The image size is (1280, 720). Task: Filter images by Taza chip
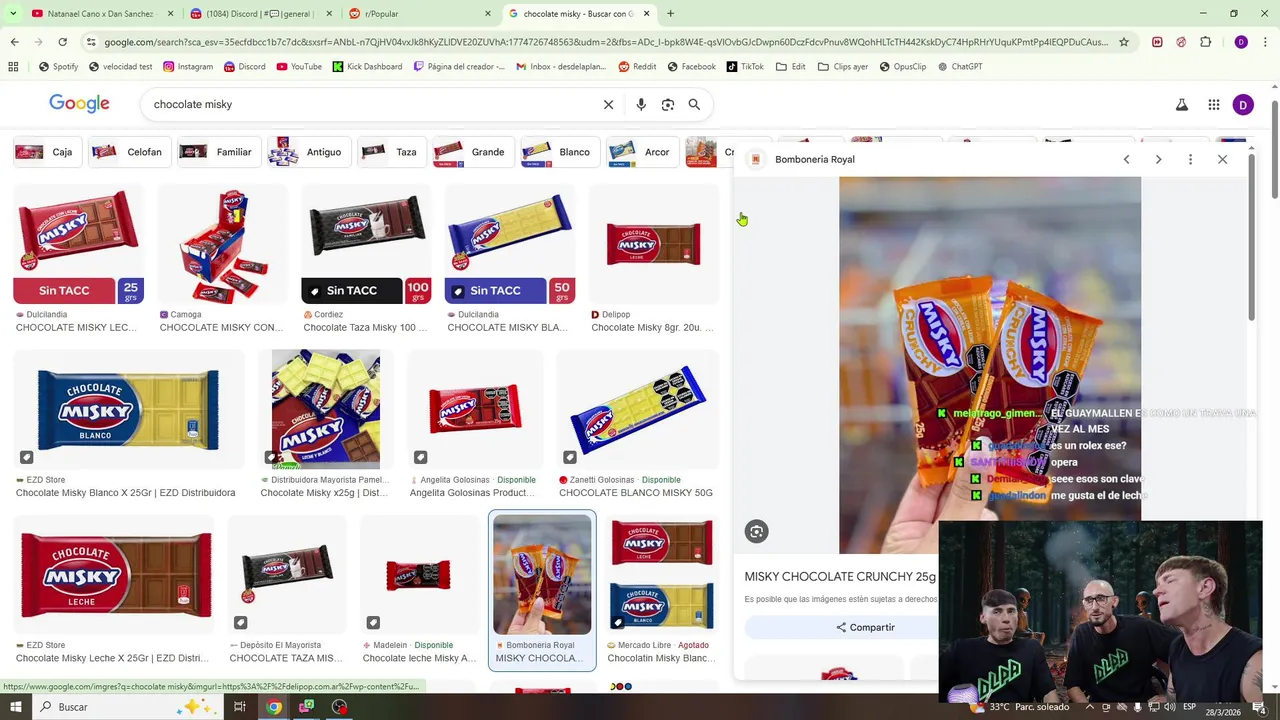(391, 152)
